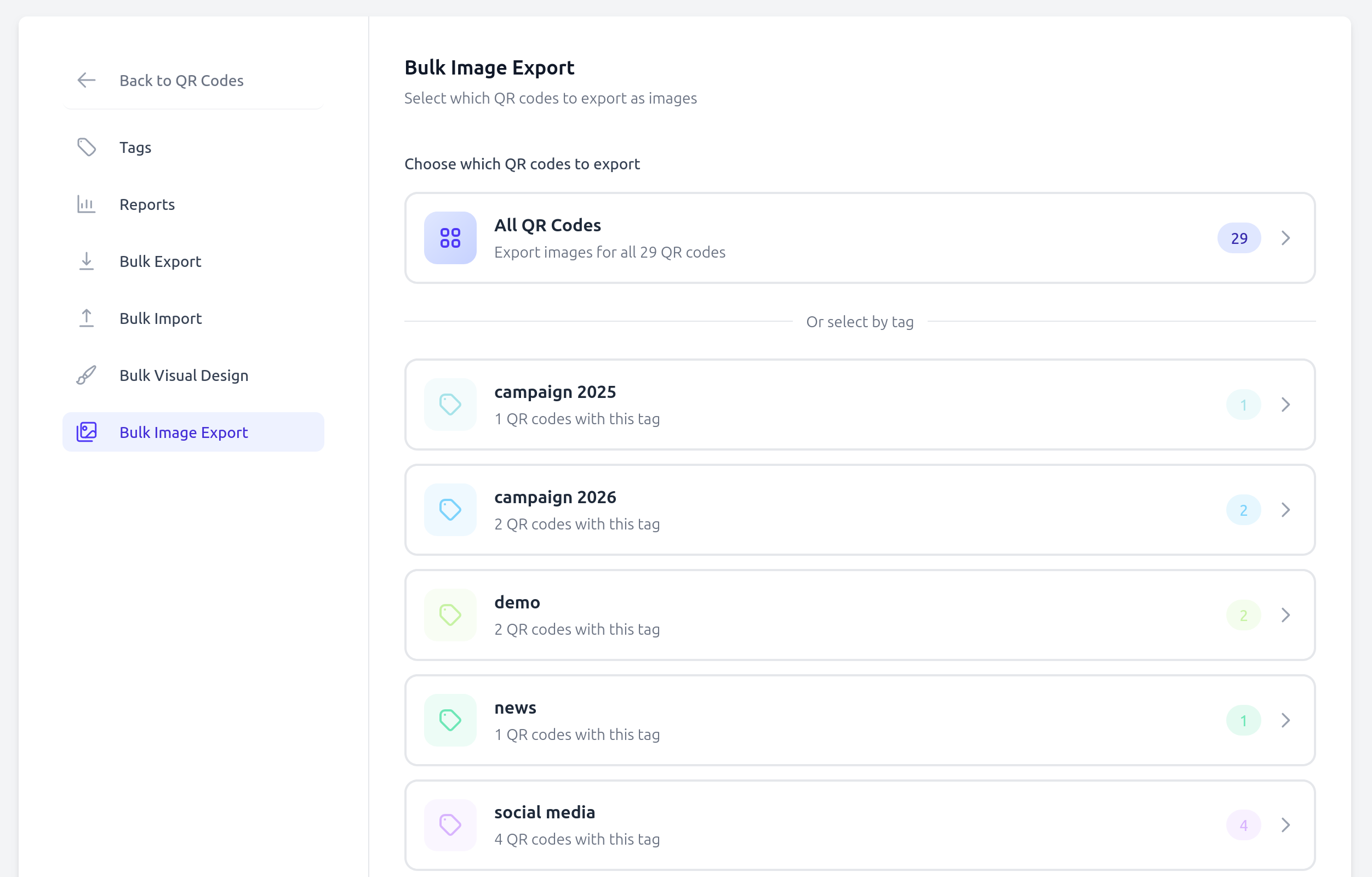The image size is (1372, 877).
Task: Click the Bulk Import upload icon
Action: 86,318
